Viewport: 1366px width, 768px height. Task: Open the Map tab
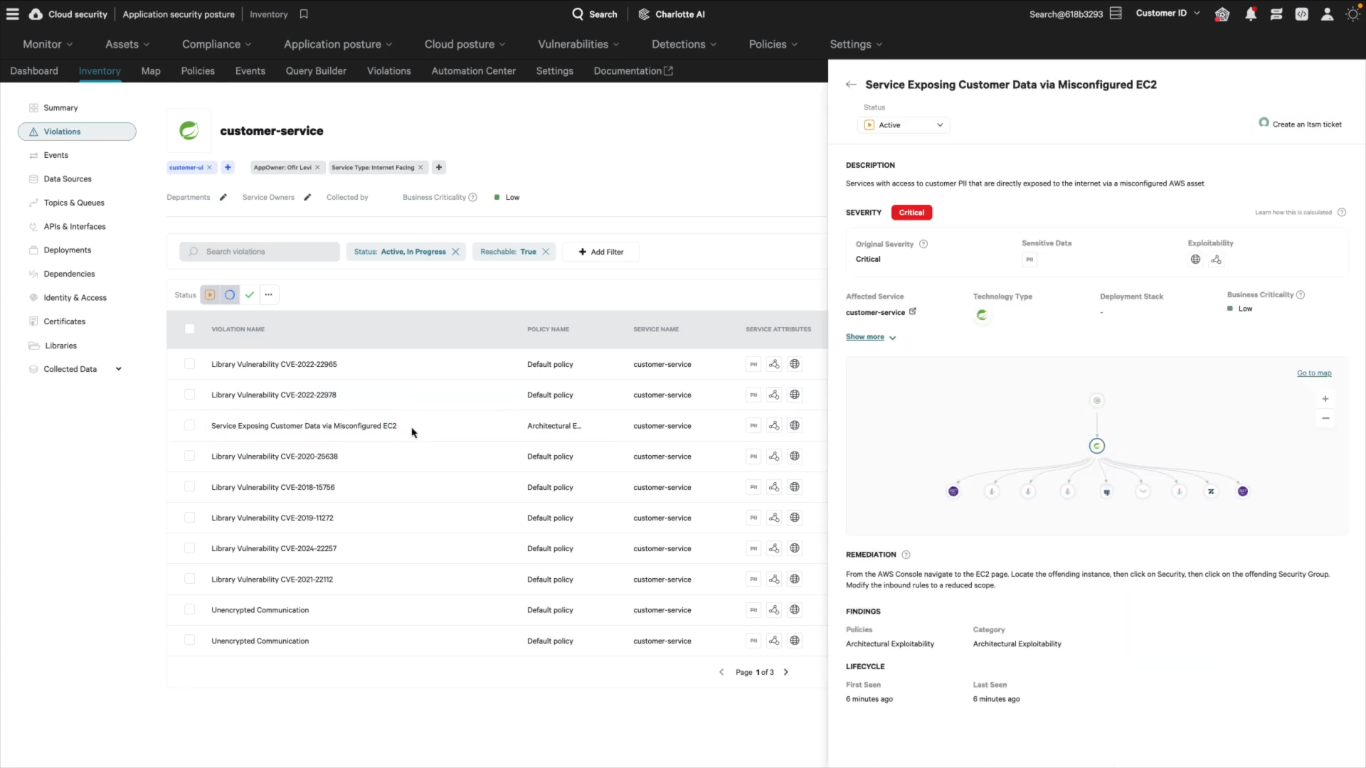click(151, 71)
